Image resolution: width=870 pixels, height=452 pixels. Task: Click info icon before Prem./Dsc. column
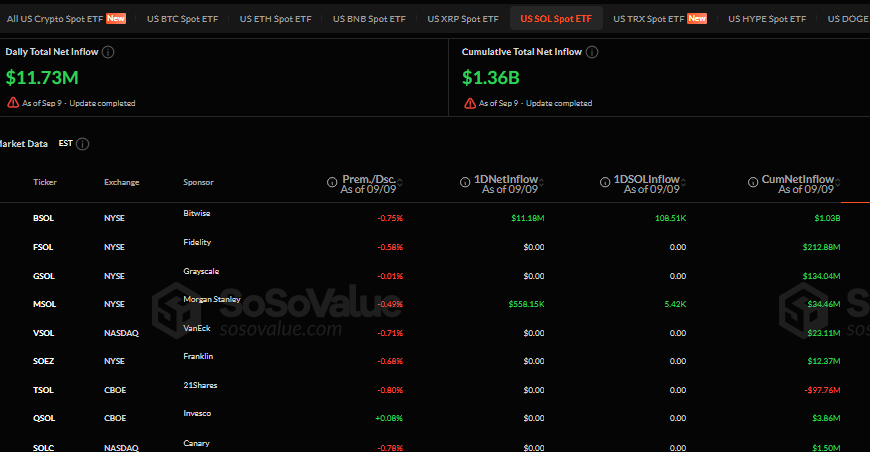(332, 182)
